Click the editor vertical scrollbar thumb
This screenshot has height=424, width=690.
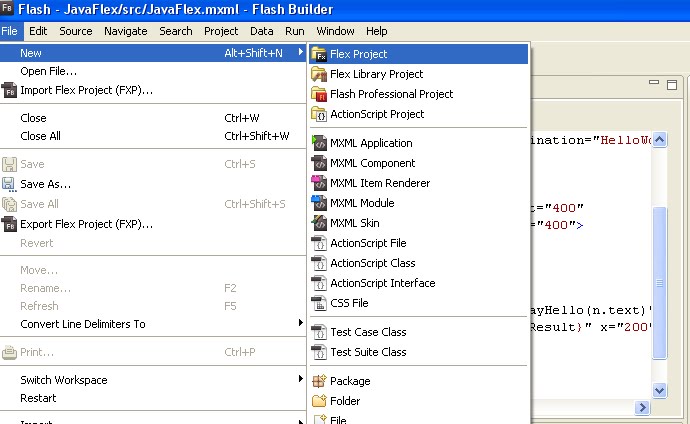pyautogui.click(x=659, y=283)
